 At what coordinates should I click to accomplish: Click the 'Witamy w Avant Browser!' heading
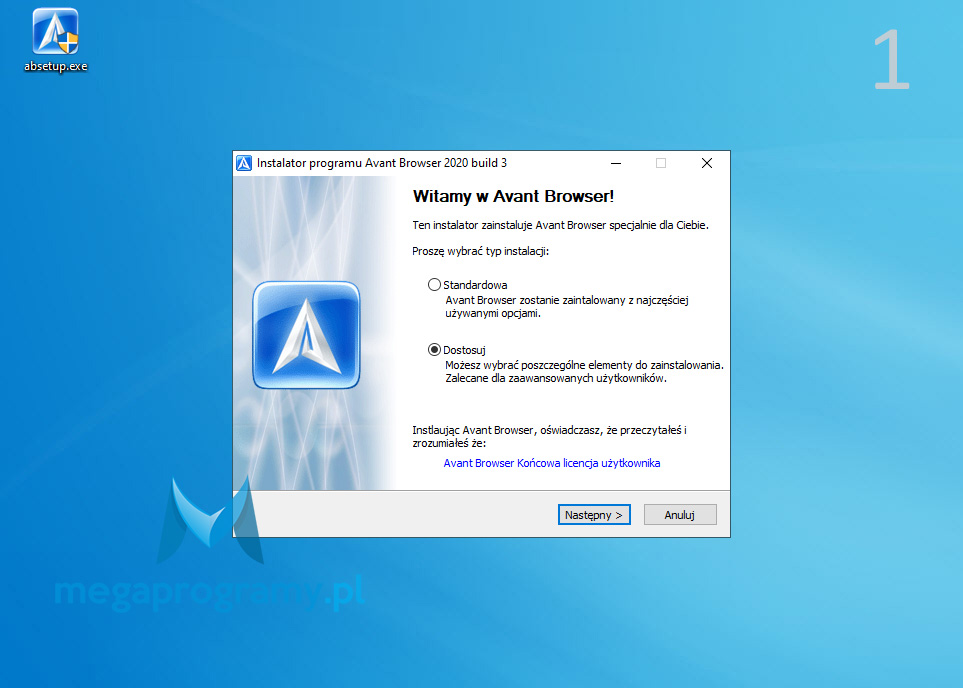tap(513, 197)
